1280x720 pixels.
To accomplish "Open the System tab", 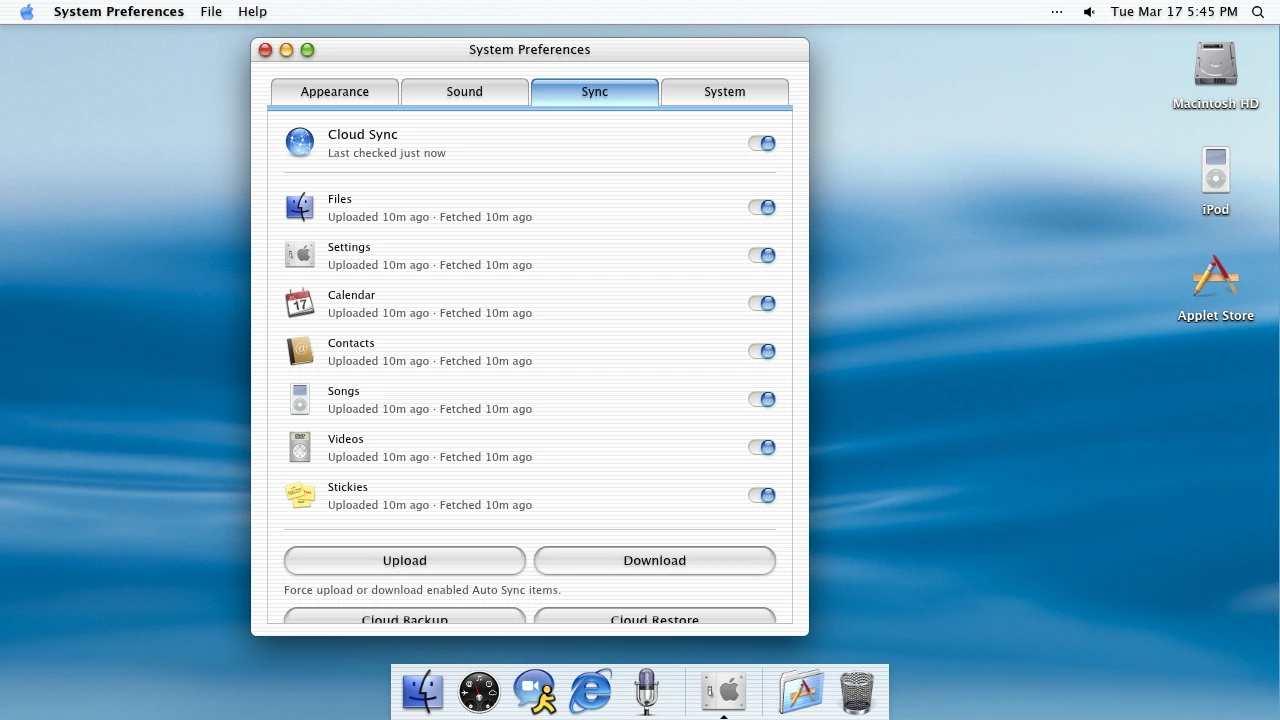I will (725, 92).
